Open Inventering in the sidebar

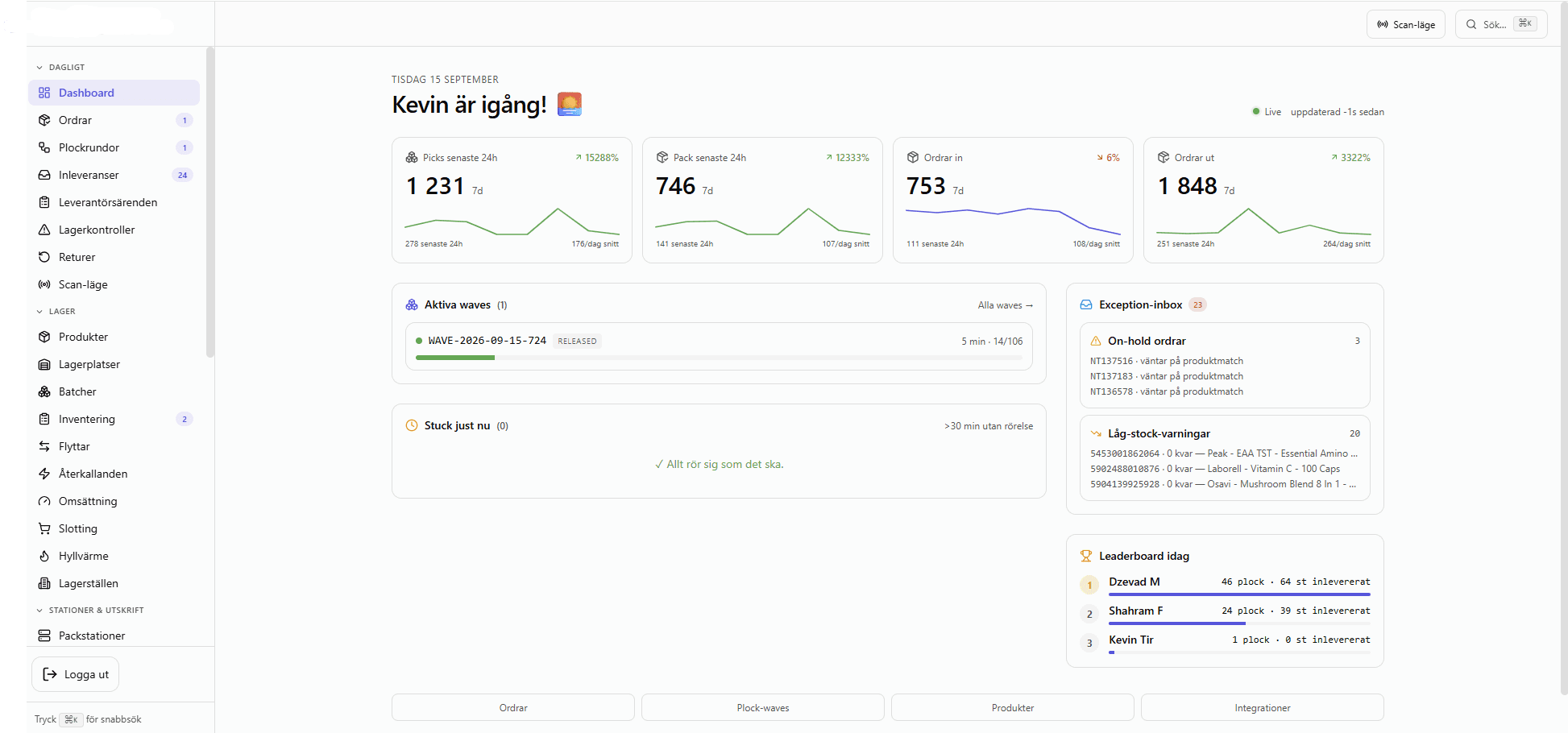tap(114, 419)
